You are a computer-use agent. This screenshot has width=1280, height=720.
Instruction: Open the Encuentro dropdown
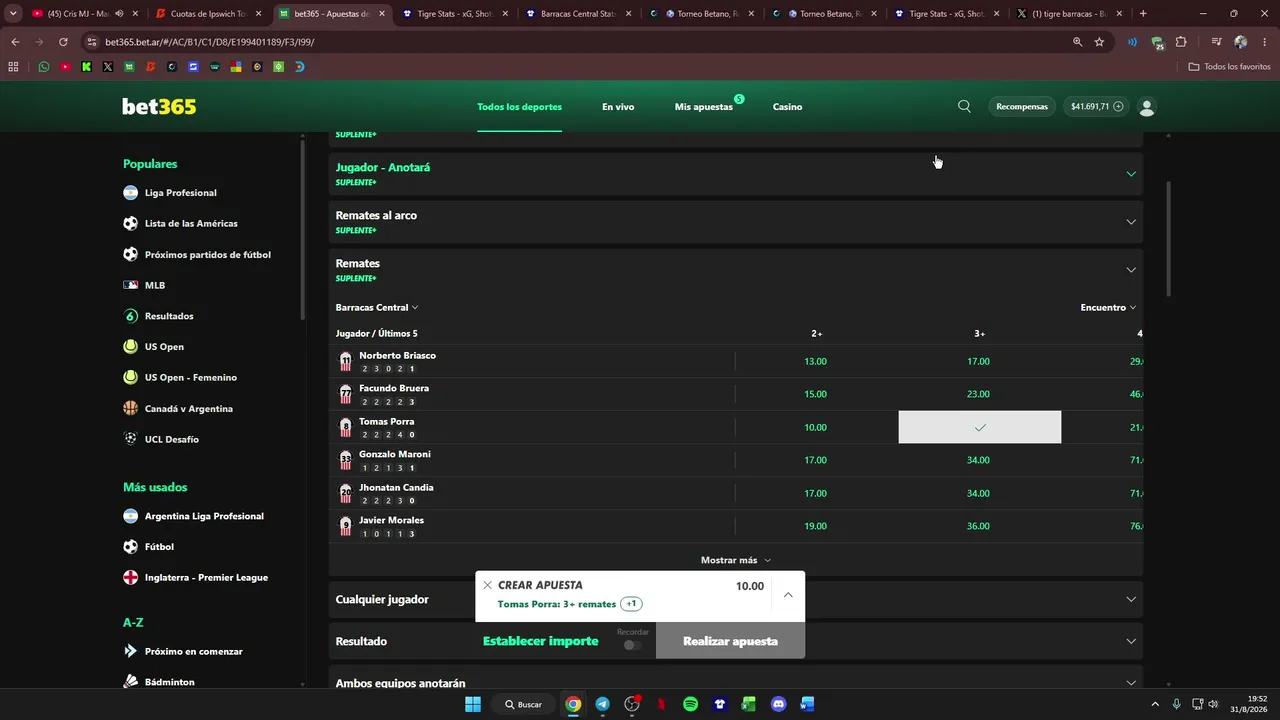point(1108,308)
